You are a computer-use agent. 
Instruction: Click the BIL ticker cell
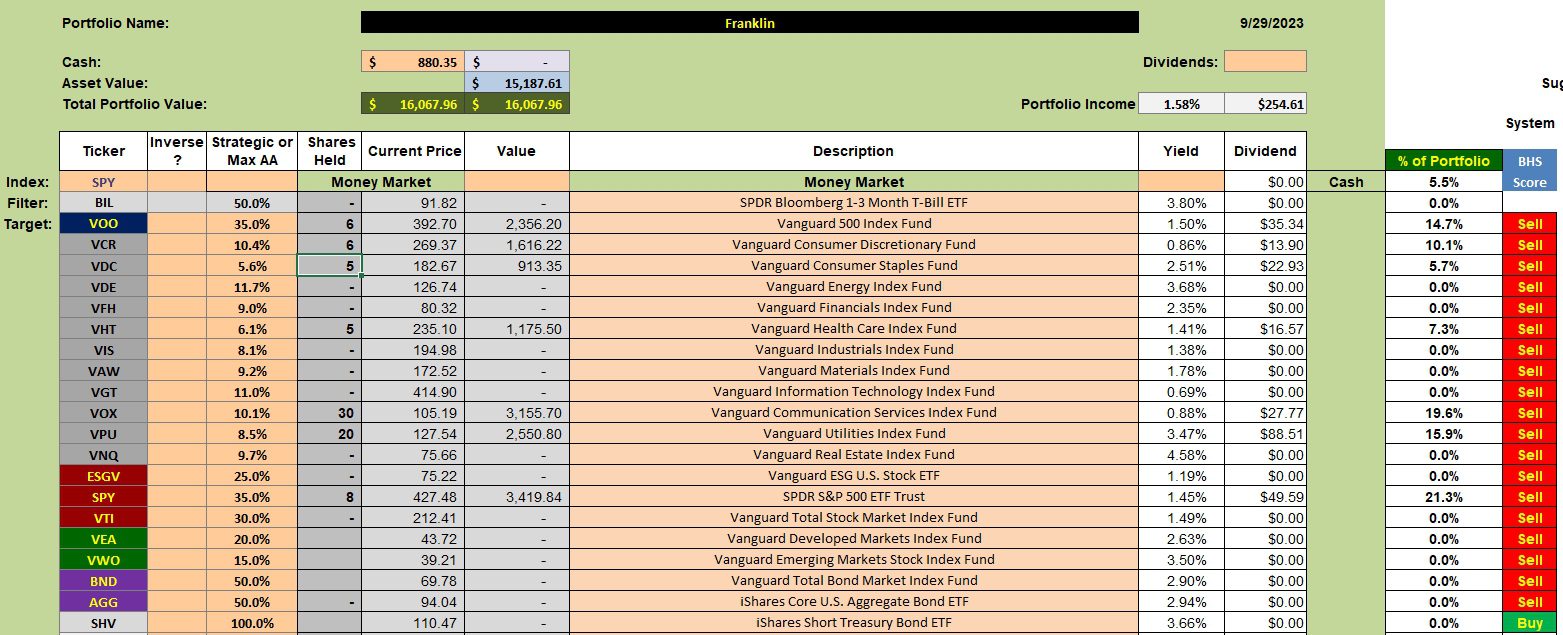(x=104, y=203)
